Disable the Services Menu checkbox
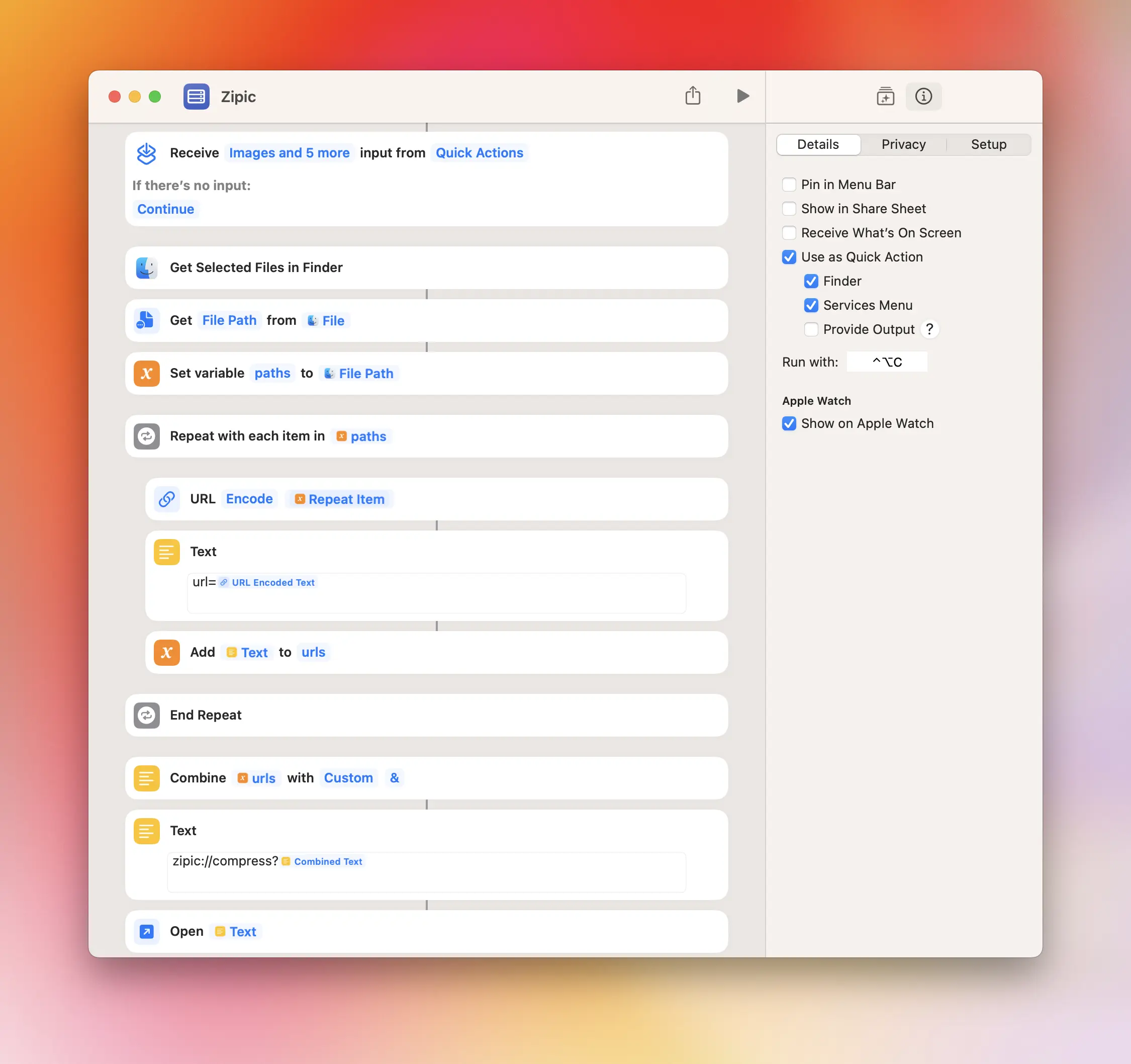1131x1064 pixels. 811,306
